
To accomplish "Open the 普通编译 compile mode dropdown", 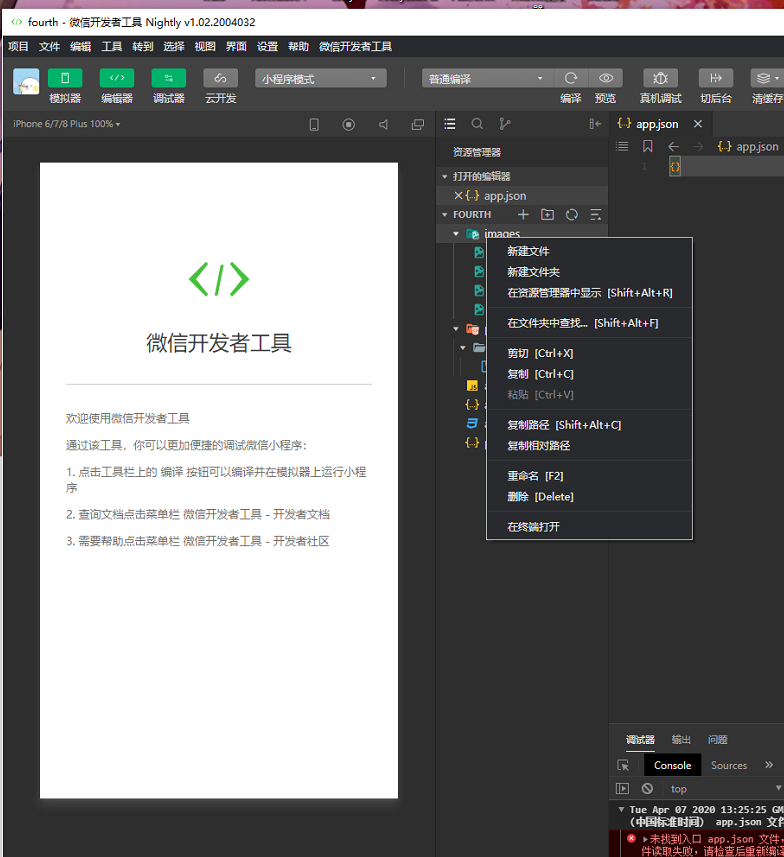I will (x=487, y=78).
